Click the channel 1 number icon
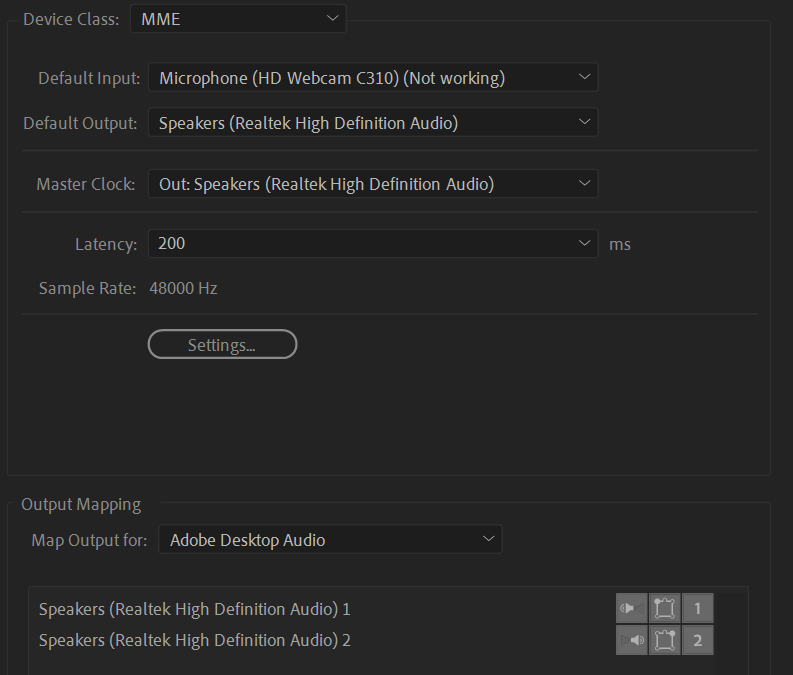Image resolution: width=793 pixels, height=675 pixels. click(697, 608)
